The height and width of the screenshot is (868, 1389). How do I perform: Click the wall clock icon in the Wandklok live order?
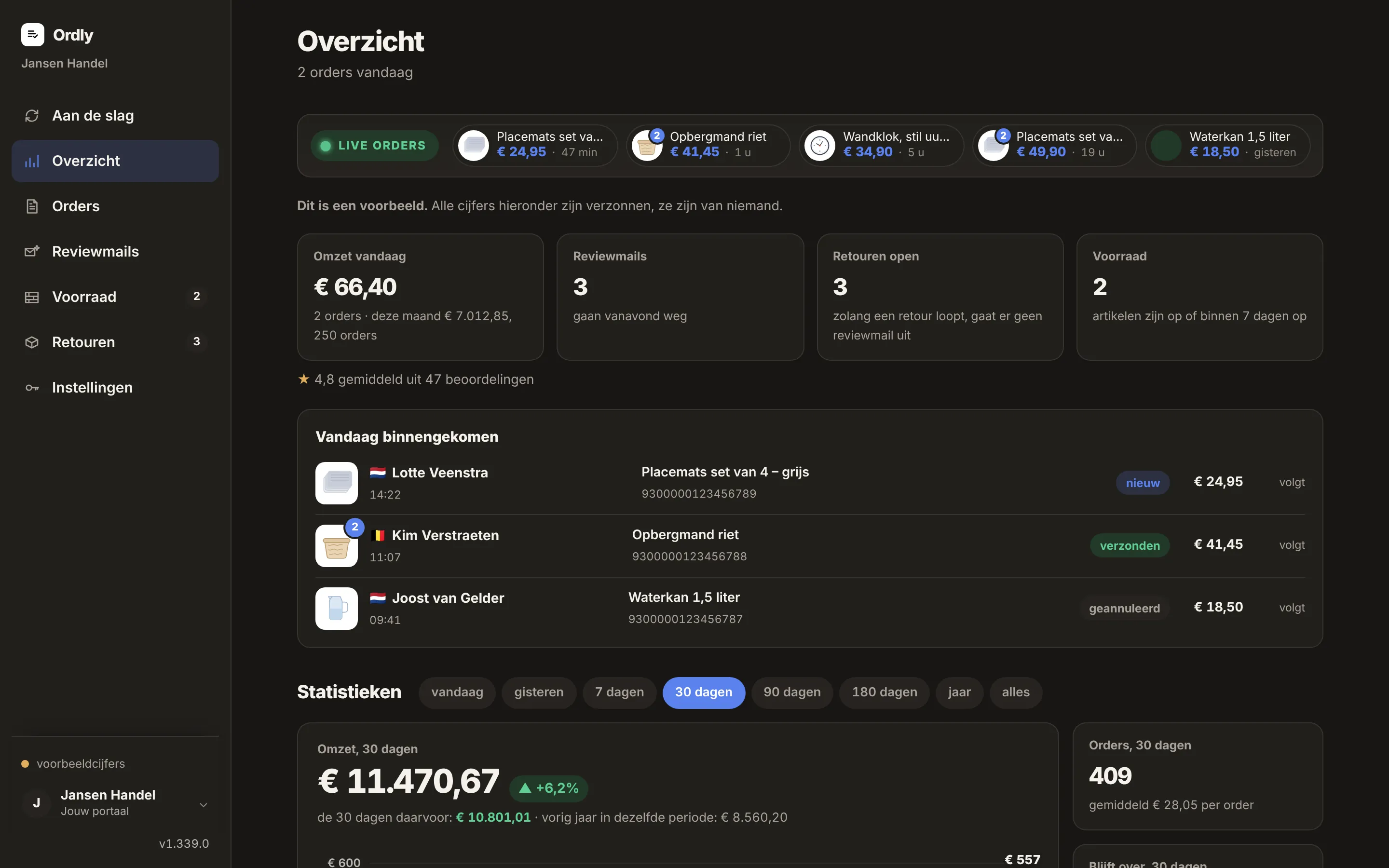point(819,146)
